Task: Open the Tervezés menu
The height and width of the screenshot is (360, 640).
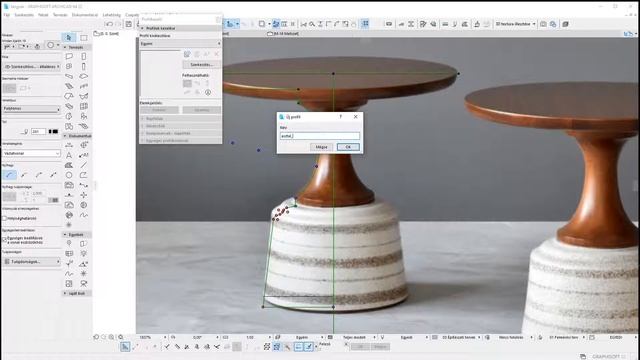Action: (x=60, y=15)
